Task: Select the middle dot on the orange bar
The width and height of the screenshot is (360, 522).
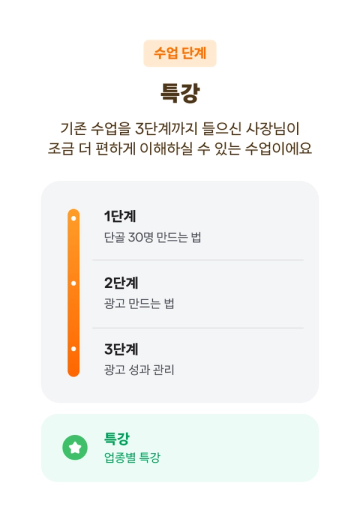Action: [x=74, y=284]
